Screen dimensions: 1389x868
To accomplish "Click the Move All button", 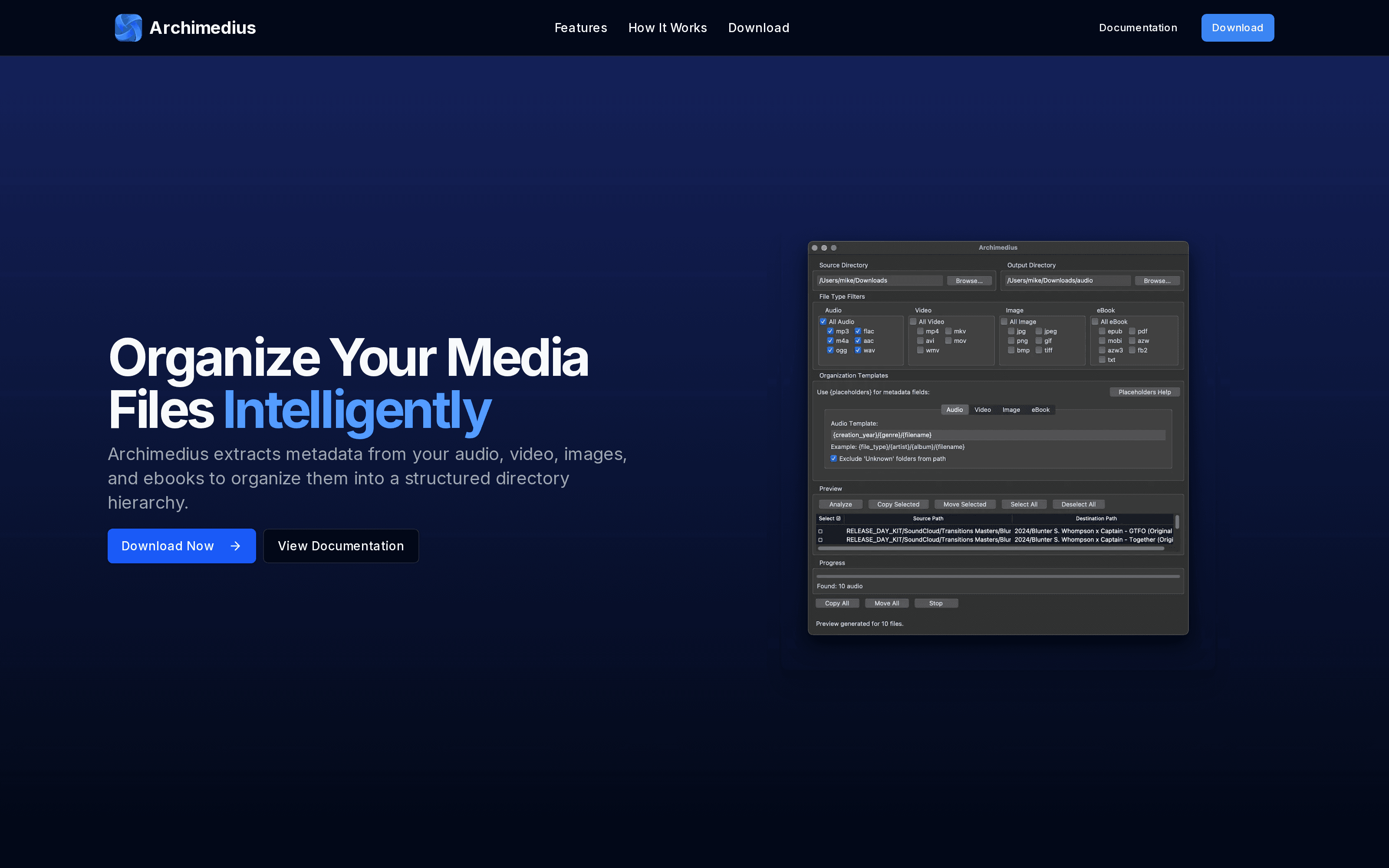I will tap(887, 603).
